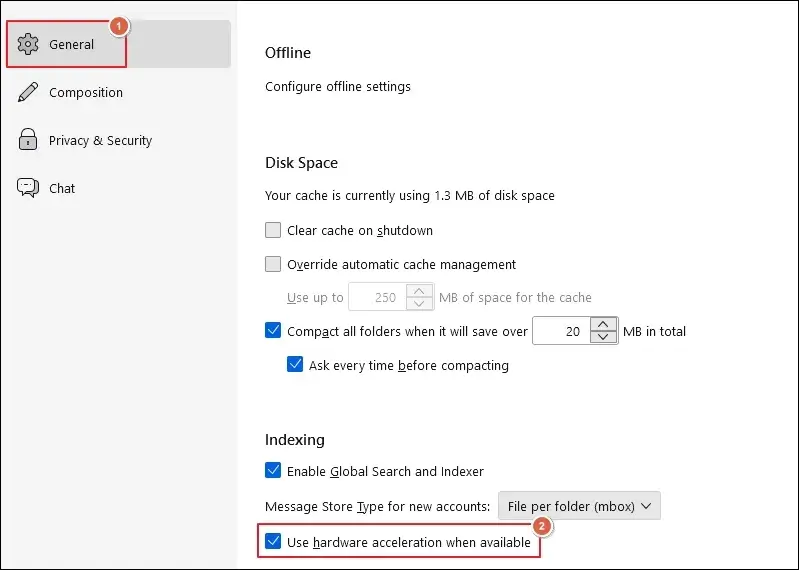This screenshot has height=570, width=799.
Task: Click 'MB of space for the cache' label
Action: [x=515, y=297]
